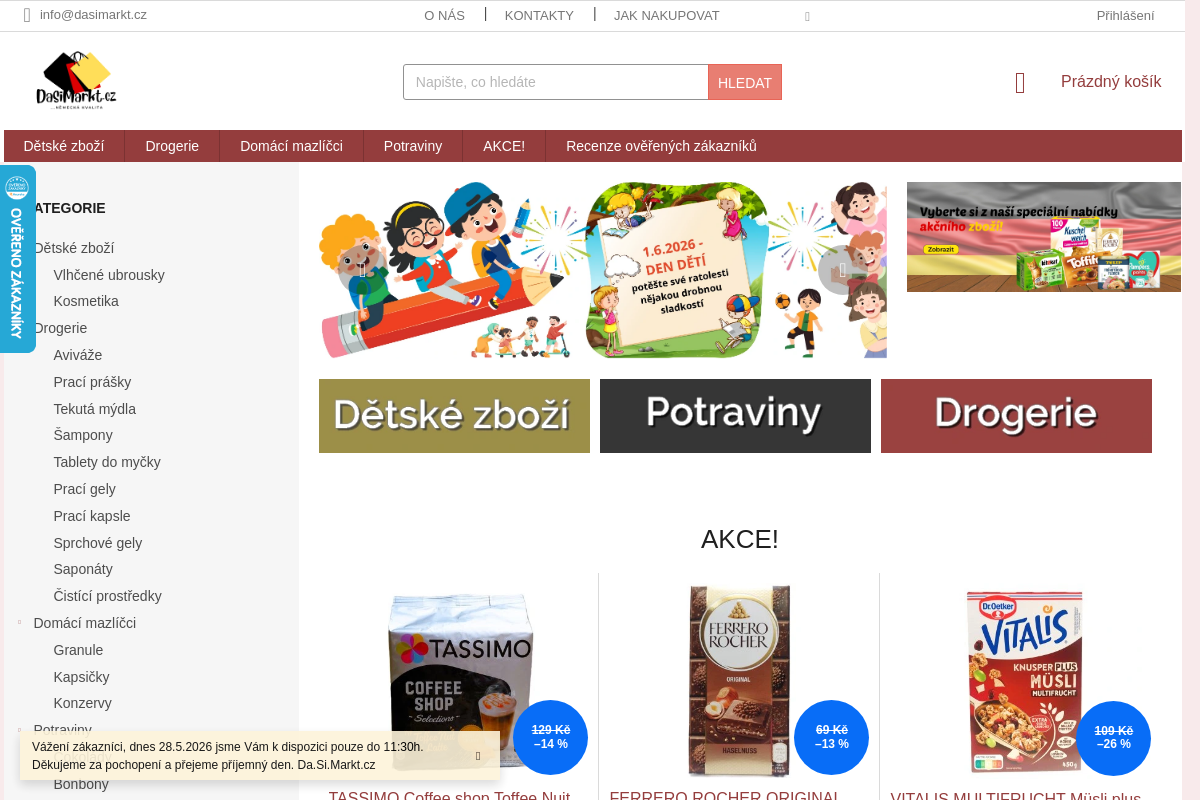Select Kosmetika in sidebar
This screenshot has width=1200, height=800.
tap(86, 301)
